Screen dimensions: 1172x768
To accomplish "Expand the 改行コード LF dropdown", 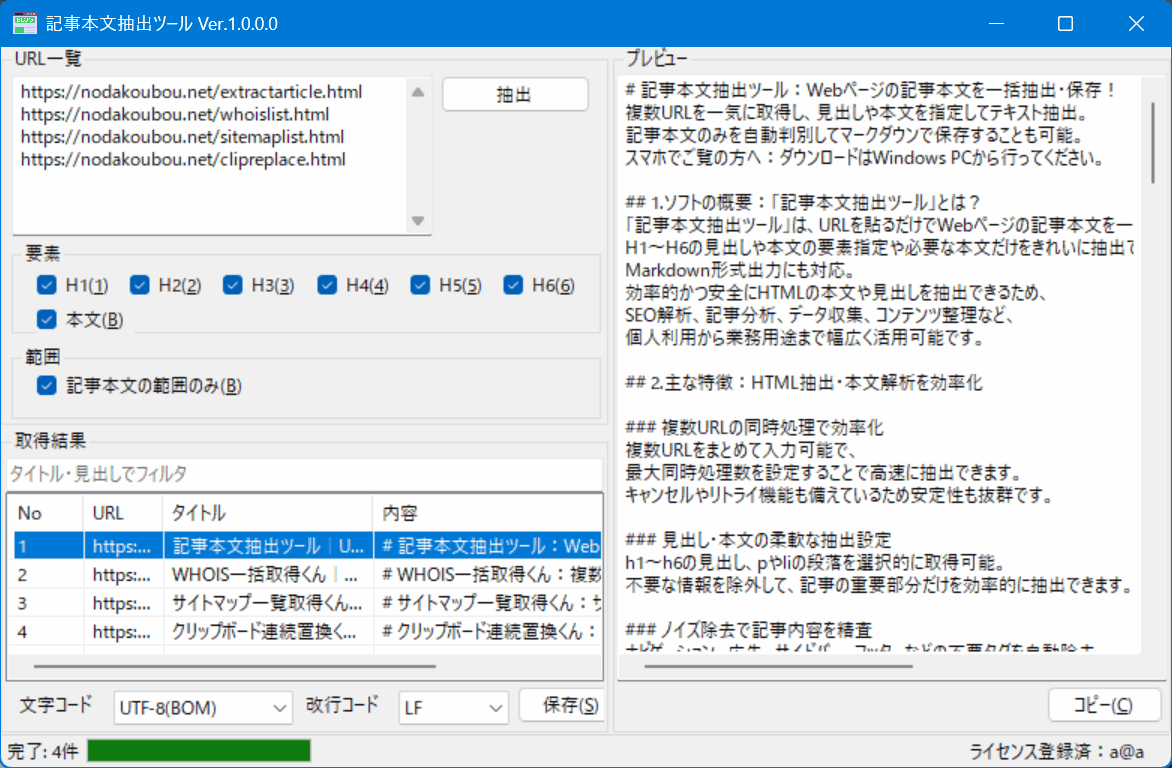I will 454,708.
